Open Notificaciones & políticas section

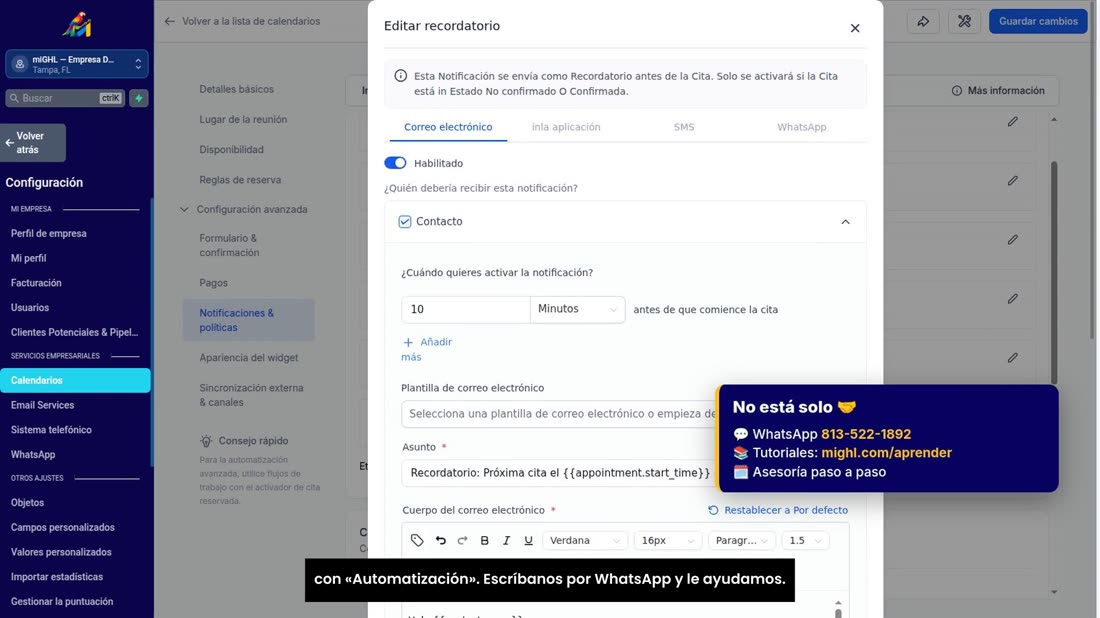tap(249, 320)
